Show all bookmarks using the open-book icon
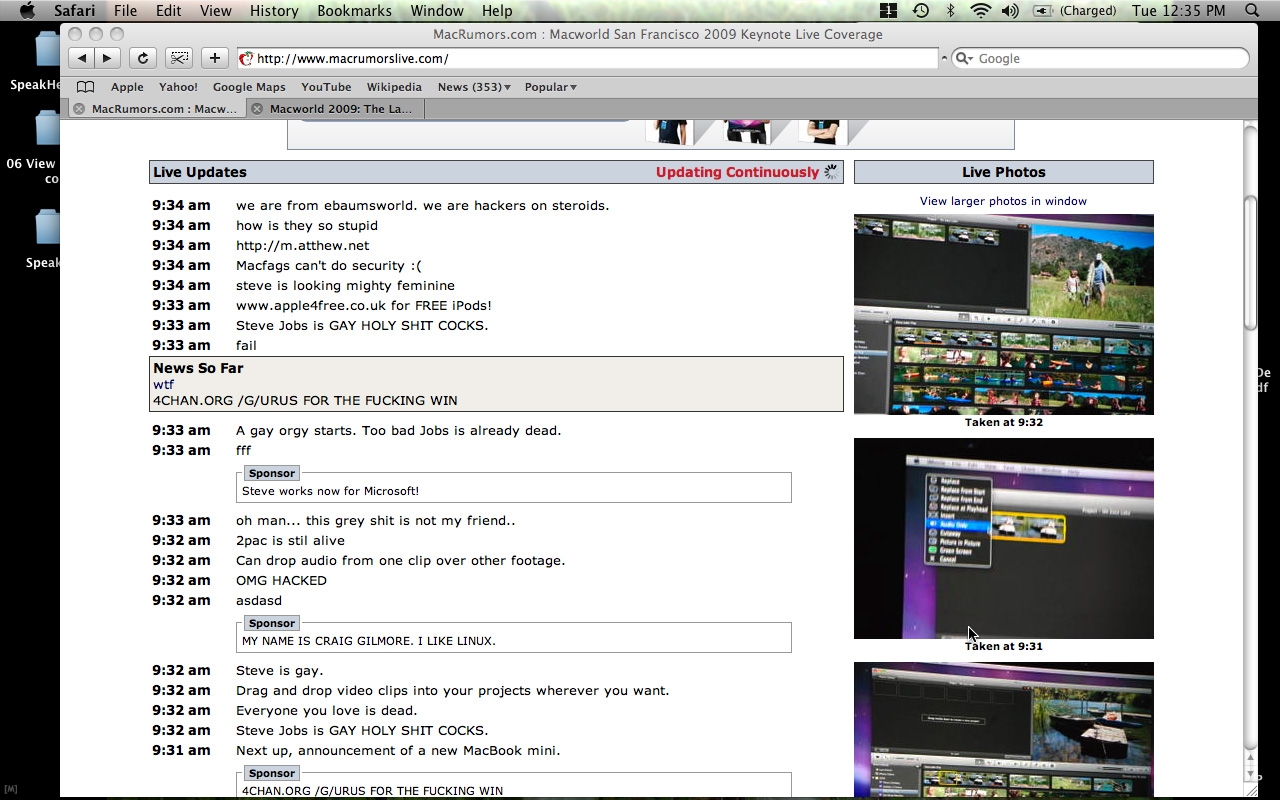Screen dimensions: 1280x800 (86, 87)
